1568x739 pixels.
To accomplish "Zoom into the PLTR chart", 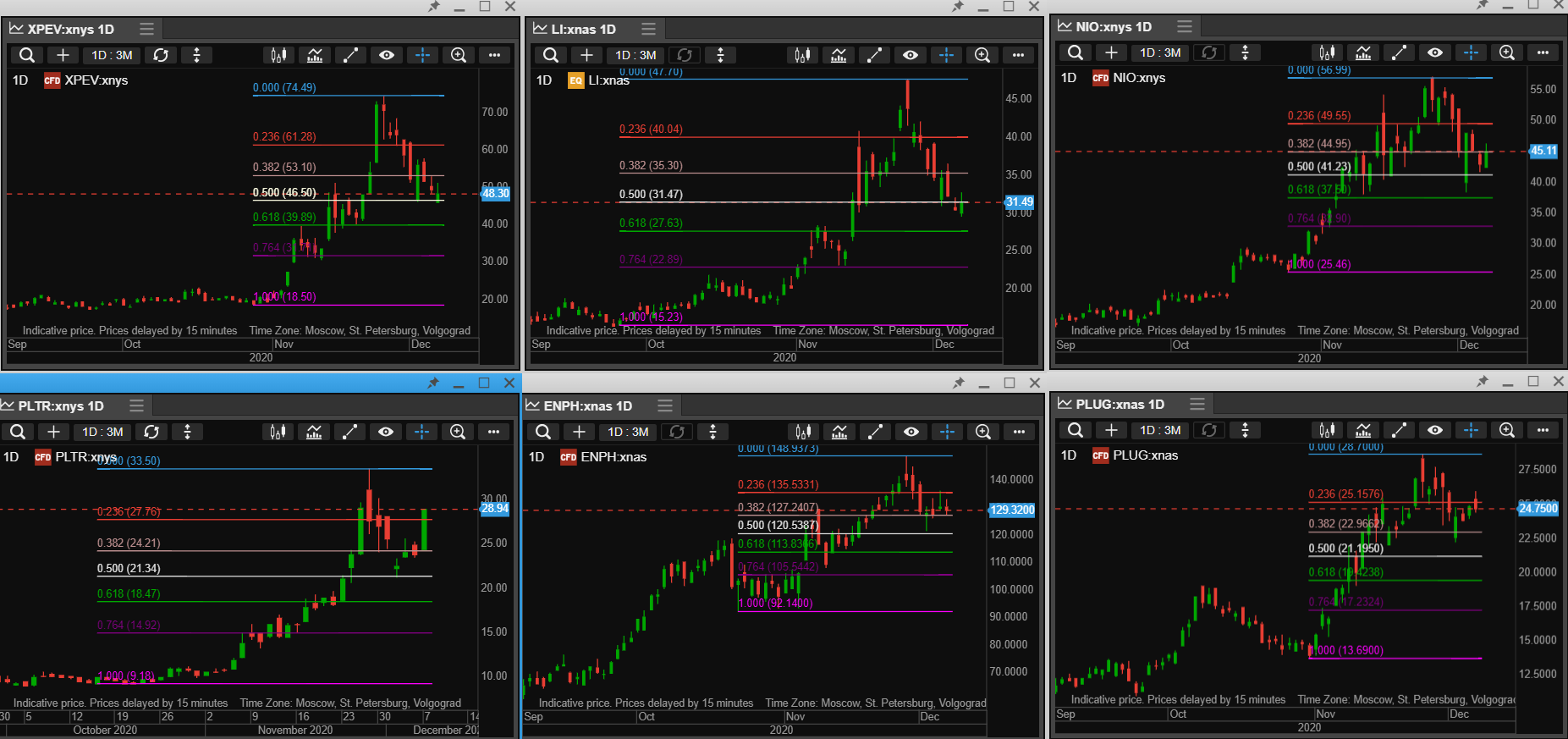I will coord(458,432).
